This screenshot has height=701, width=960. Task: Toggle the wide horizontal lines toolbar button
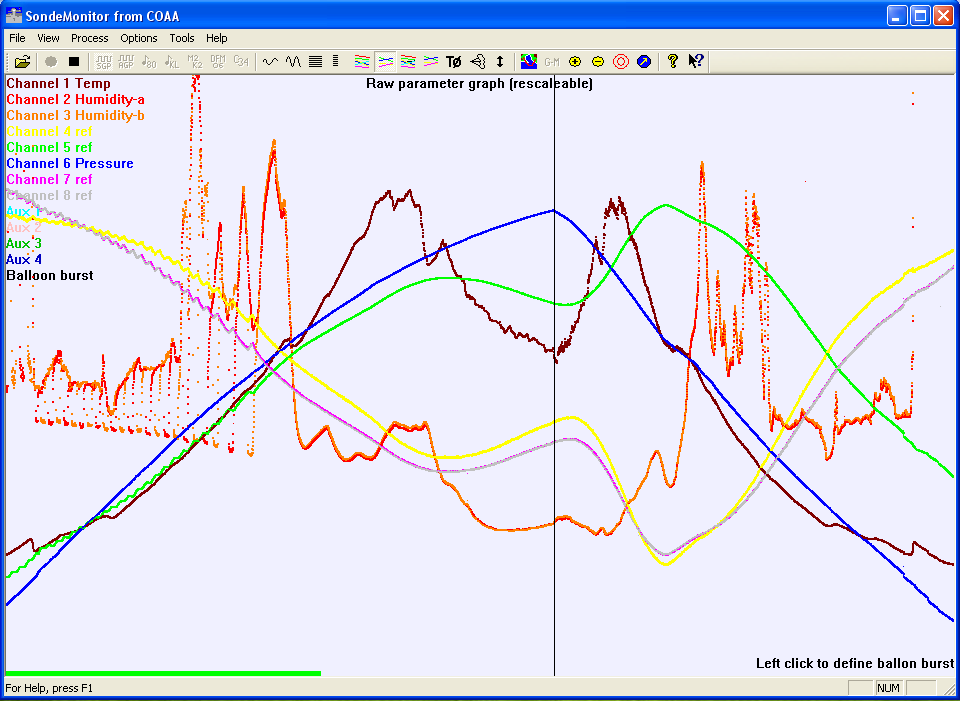coord(316,61)
